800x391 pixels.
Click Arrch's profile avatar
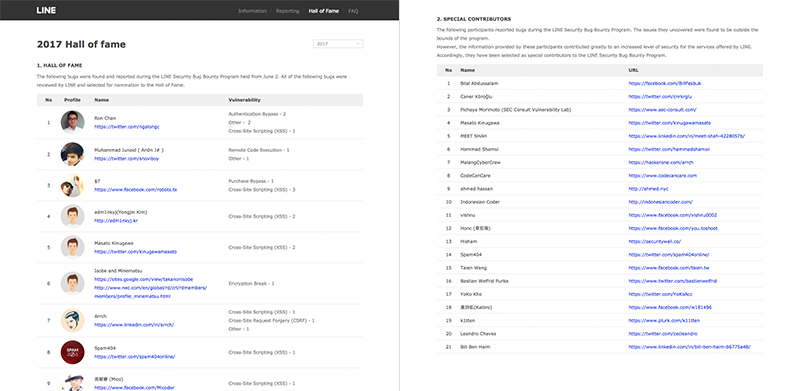click(x=72, y=321)
